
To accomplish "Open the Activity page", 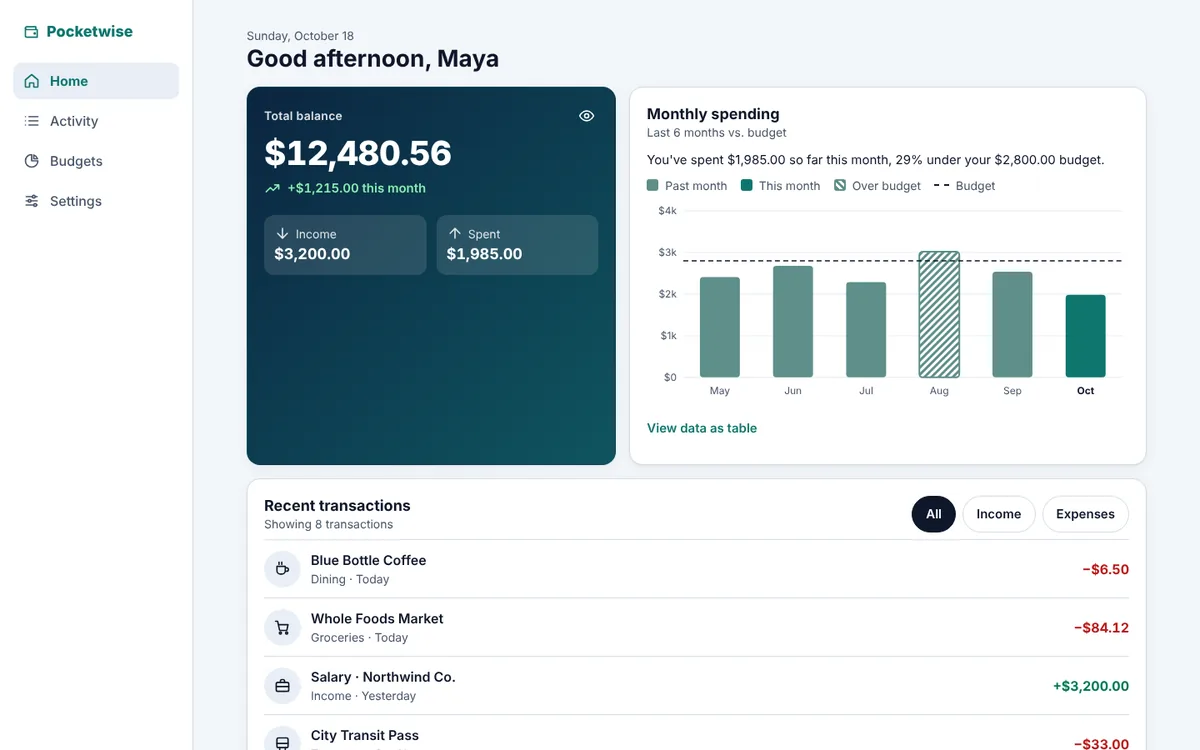I will tap(96, 121).
